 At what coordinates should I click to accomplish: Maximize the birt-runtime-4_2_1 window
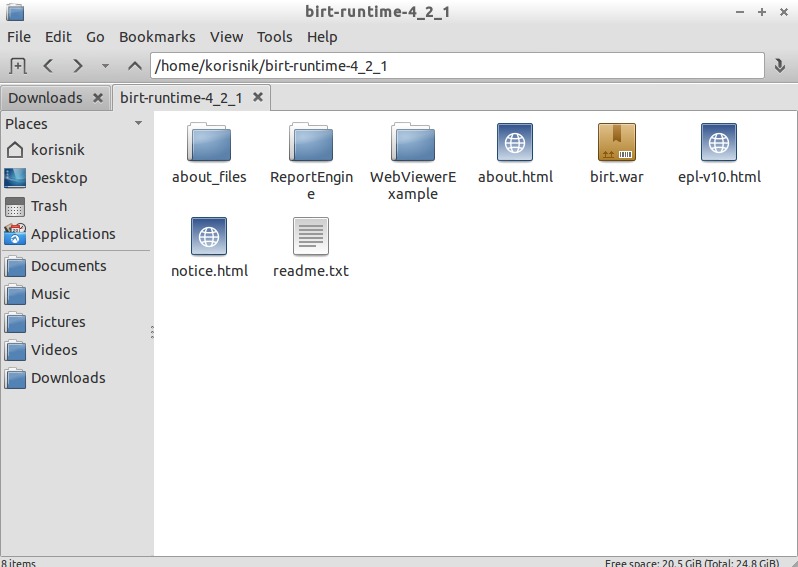[762, 12]
